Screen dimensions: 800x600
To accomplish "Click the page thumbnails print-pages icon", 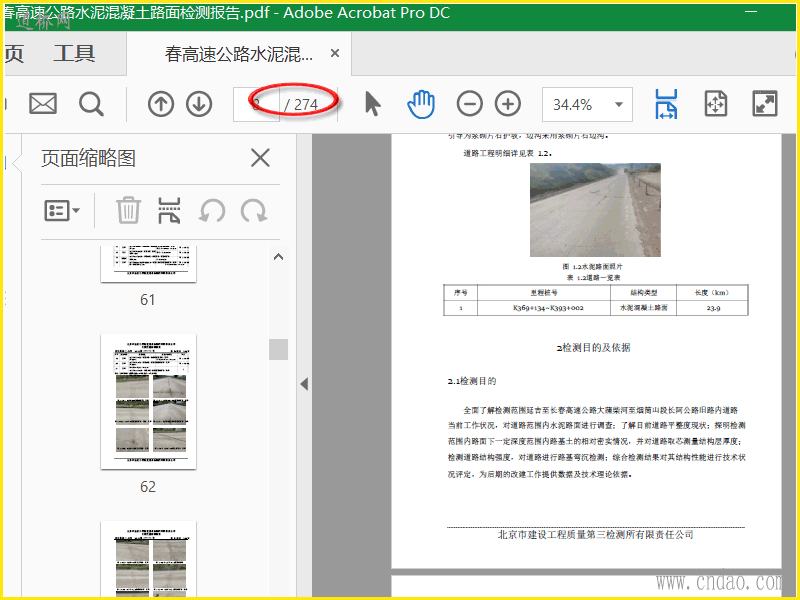I will pyautogui.click(x=169, y=210).
